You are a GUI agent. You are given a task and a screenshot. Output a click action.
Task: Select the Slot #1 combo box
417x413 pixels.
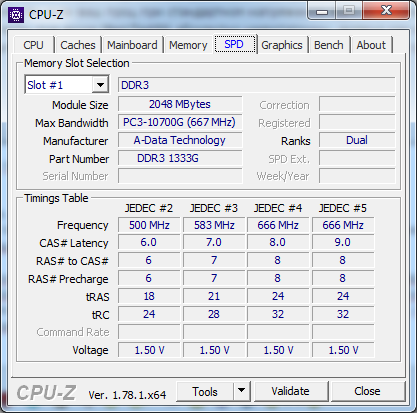point(67,85)
